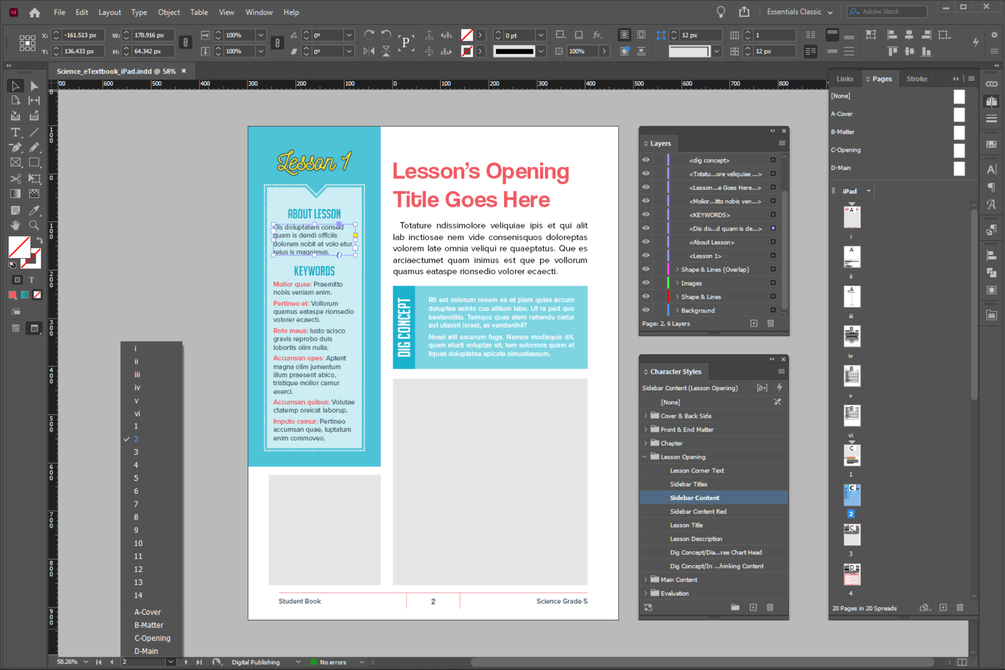Create new character style

coord(753,607)
